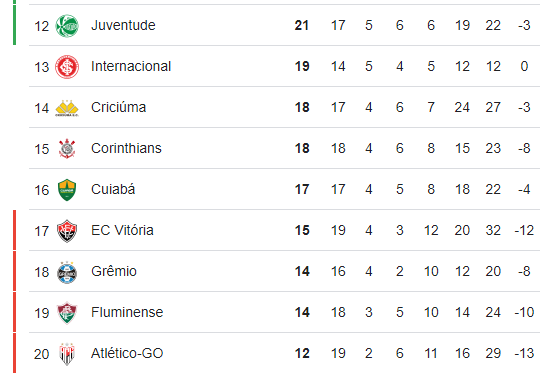The height and width of the screenshot is (378, 540).
Task: Open the Juventude team link
Action: click(x=123, y=25)
